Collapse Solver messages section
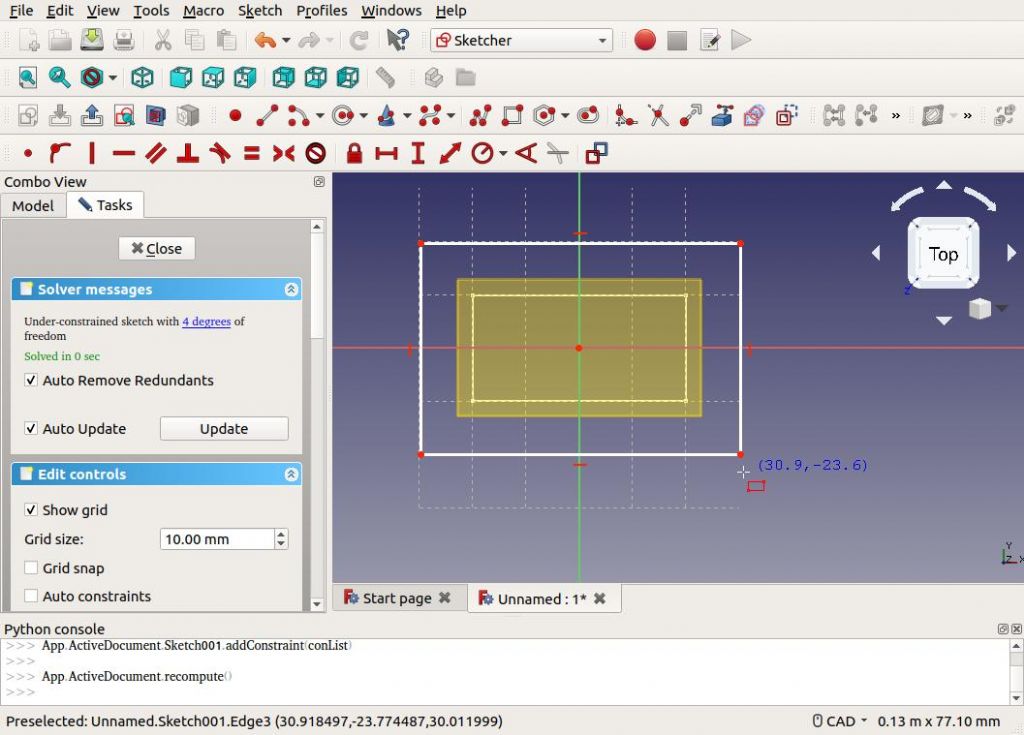 coord(291,289)
